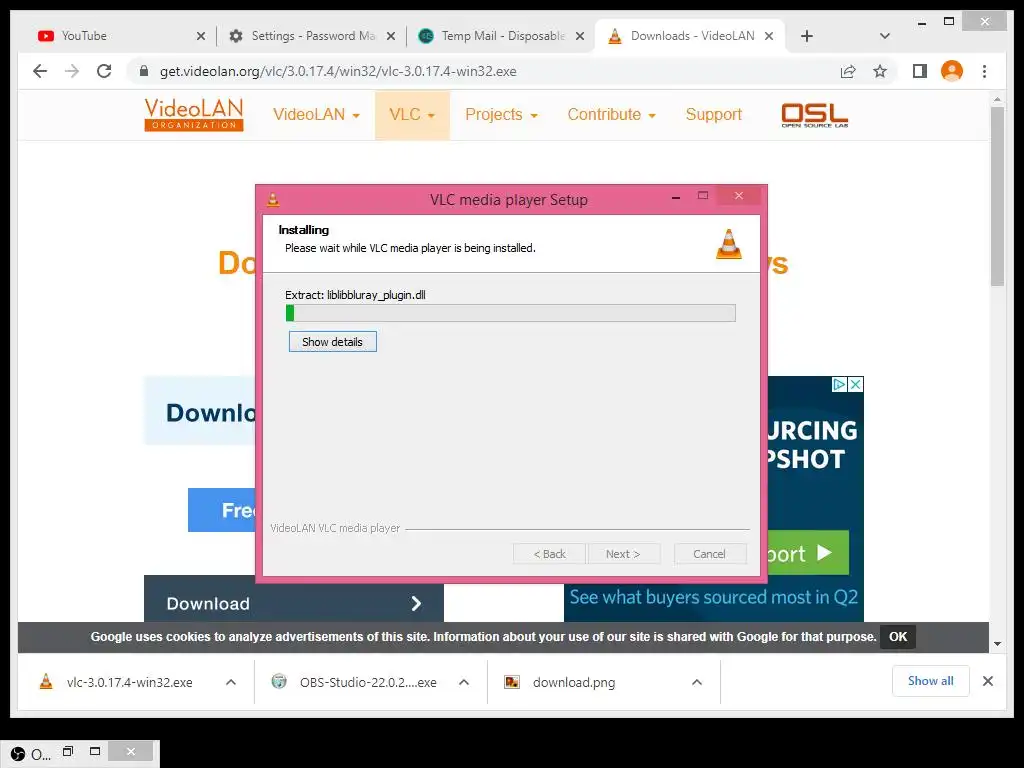
Task: Open the Support menu link
Action: coord(713,115)
